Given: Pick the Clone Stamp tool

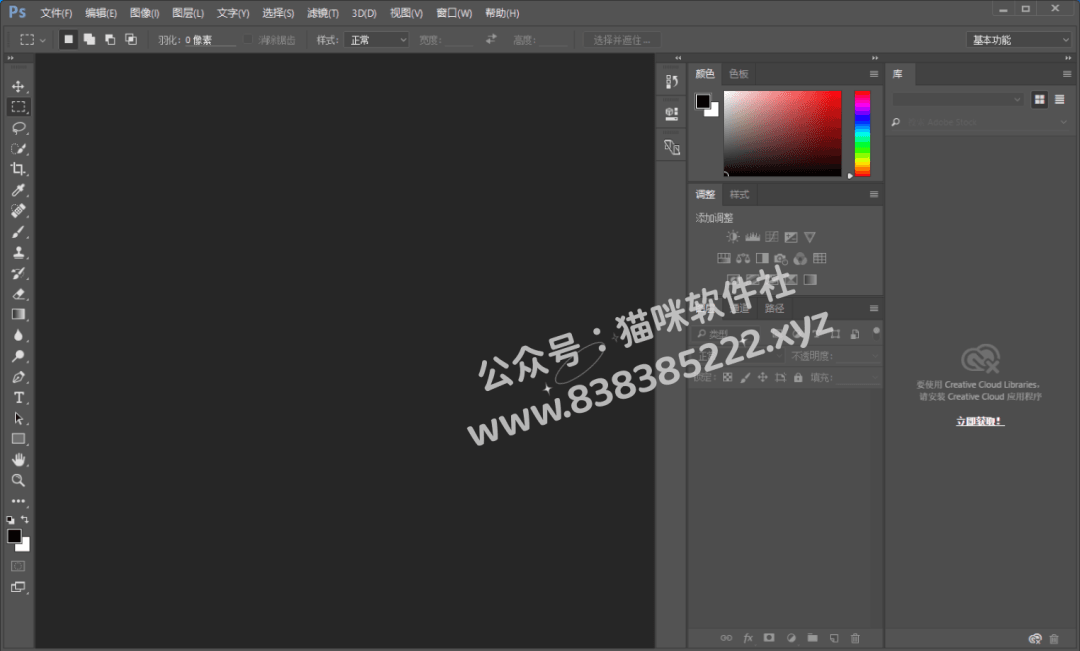Looking at the screenshot, I should pos(18,253).
